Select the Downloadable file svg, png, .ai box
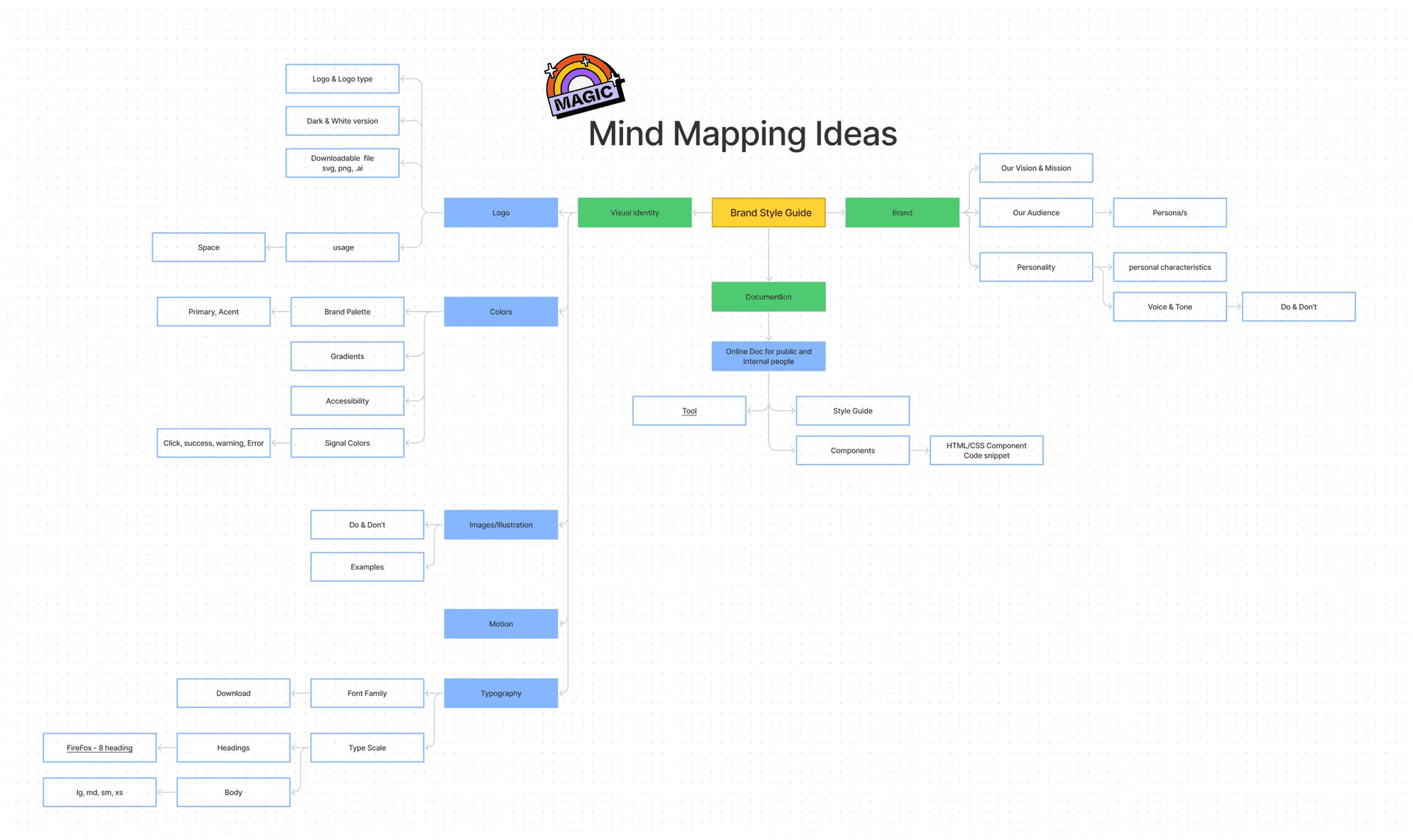1413x840 pixels. tap(343, 163)
